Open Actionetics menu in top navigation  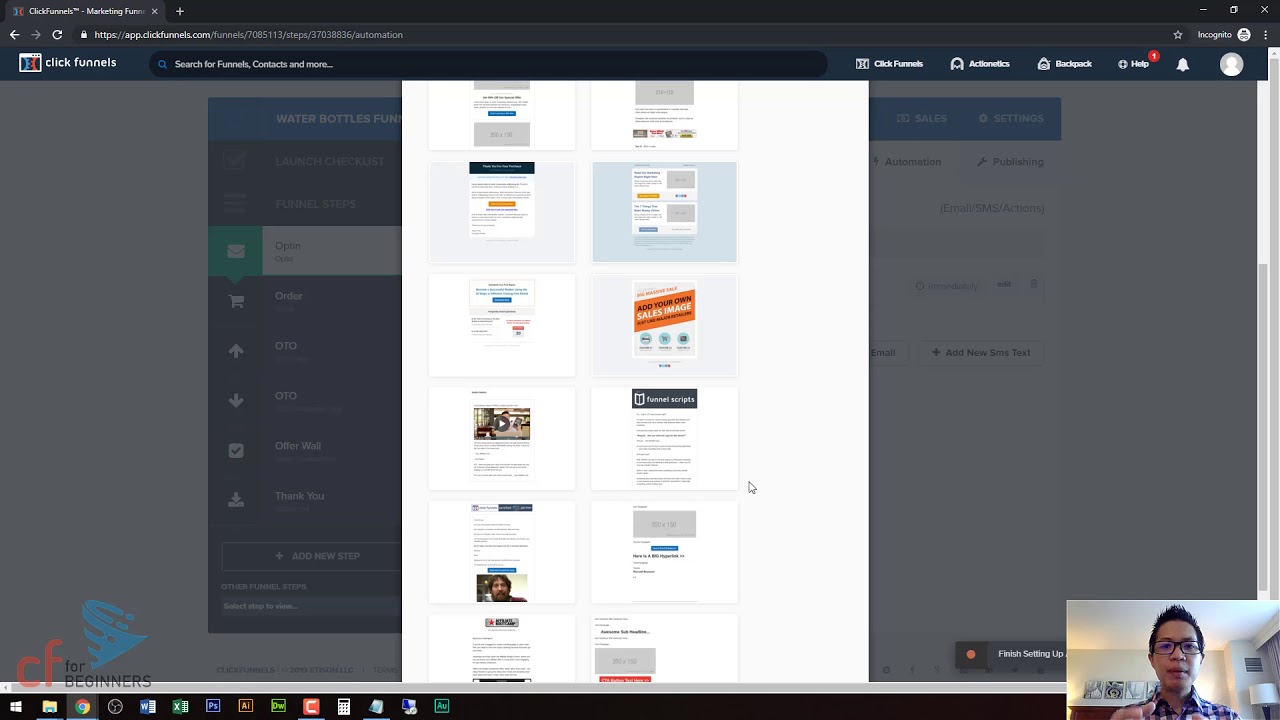980,64
